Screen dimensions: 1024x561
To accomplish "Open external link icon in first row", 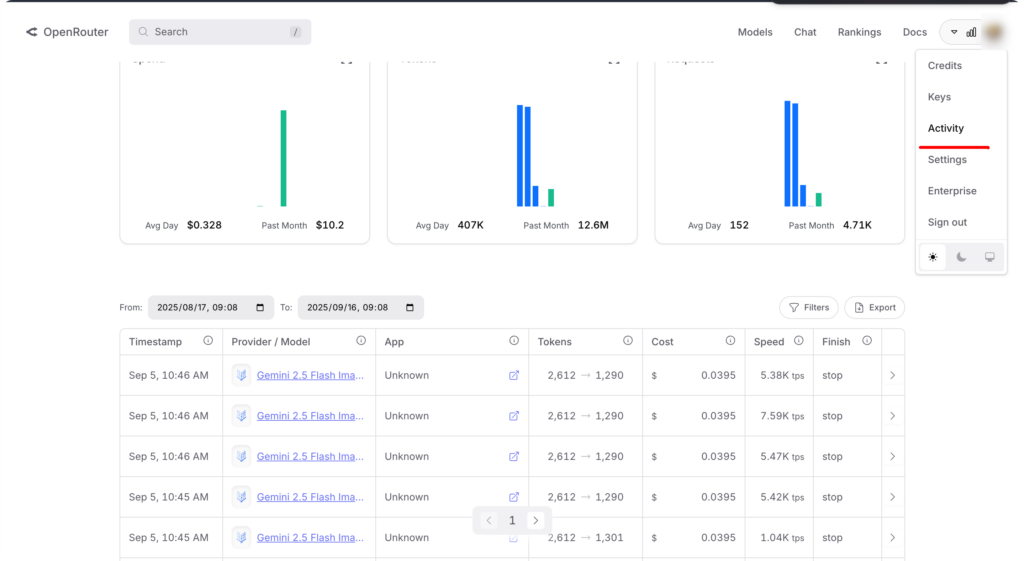I will click(514, 376).
